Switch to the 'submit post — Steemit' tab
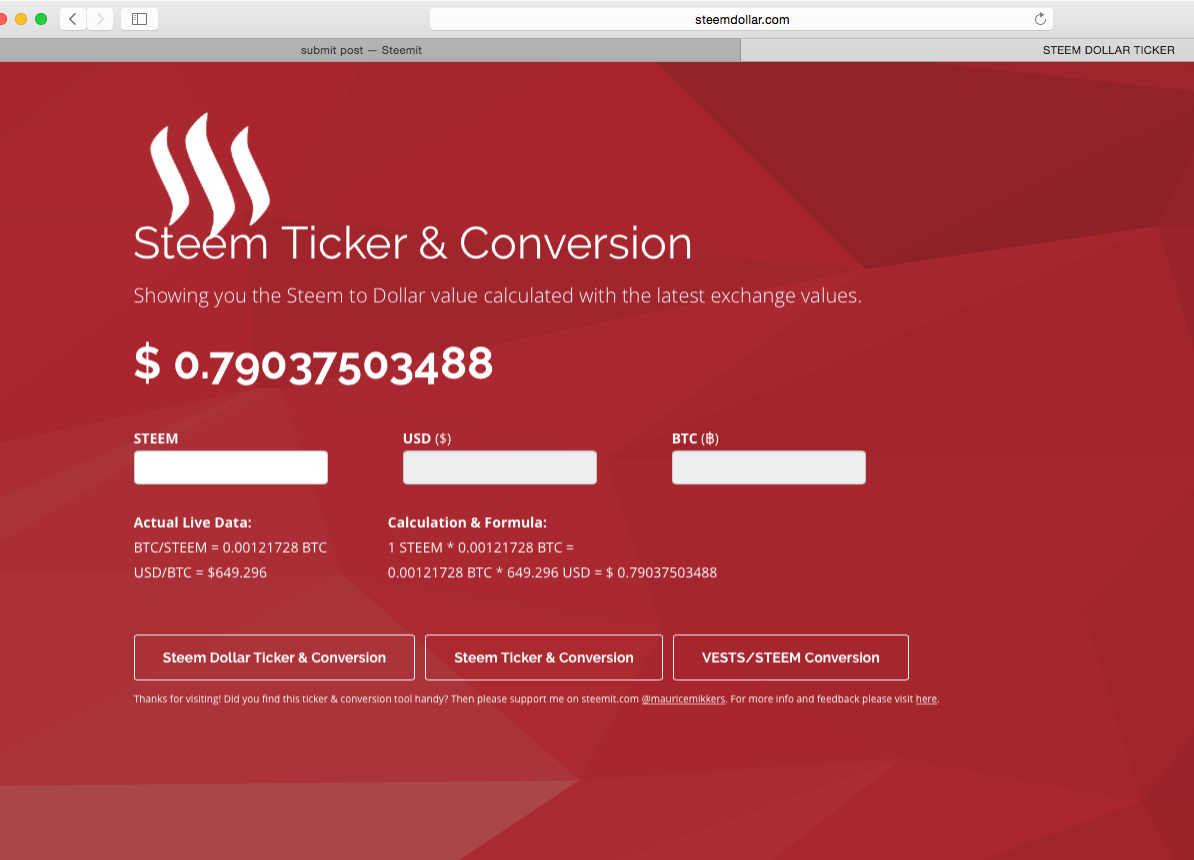 (361, 50)
